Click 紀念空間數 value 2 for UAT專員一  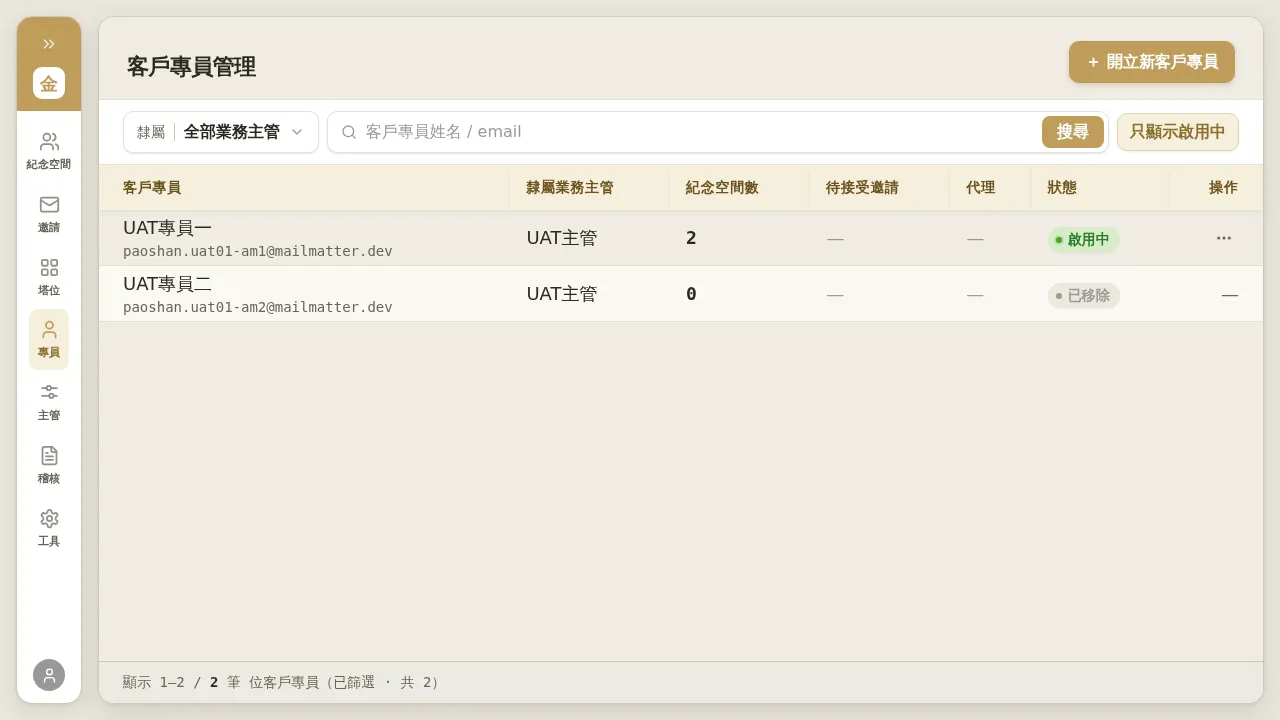(691, 238)
